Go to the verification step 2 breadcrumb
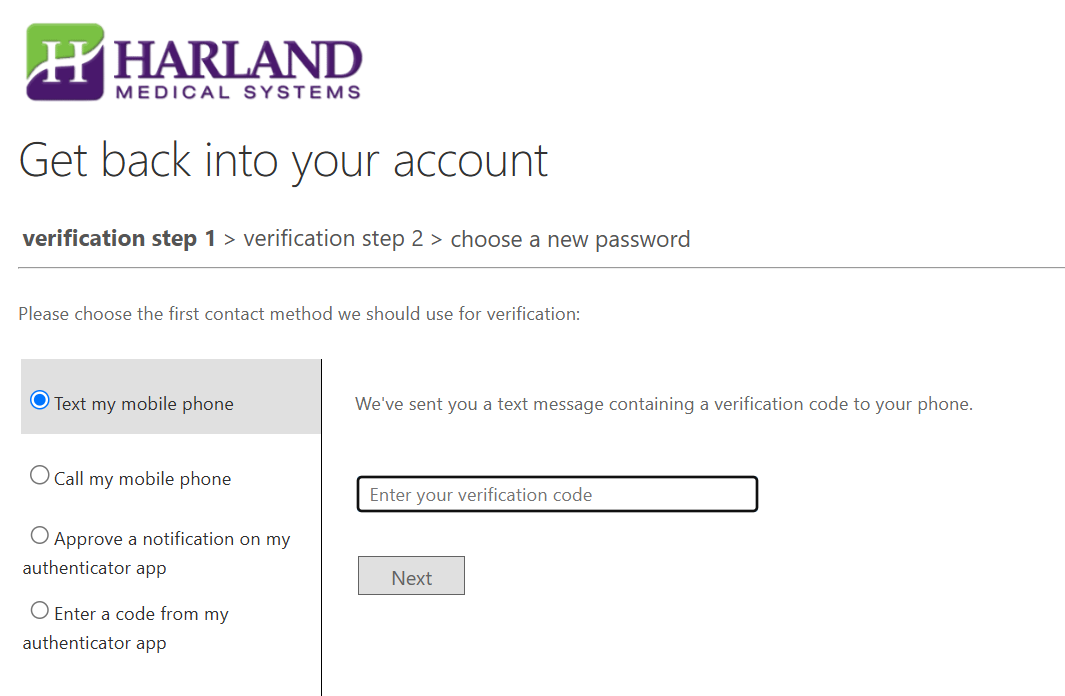The height and width of the screenshot is (696, 1065). (333, 239)
